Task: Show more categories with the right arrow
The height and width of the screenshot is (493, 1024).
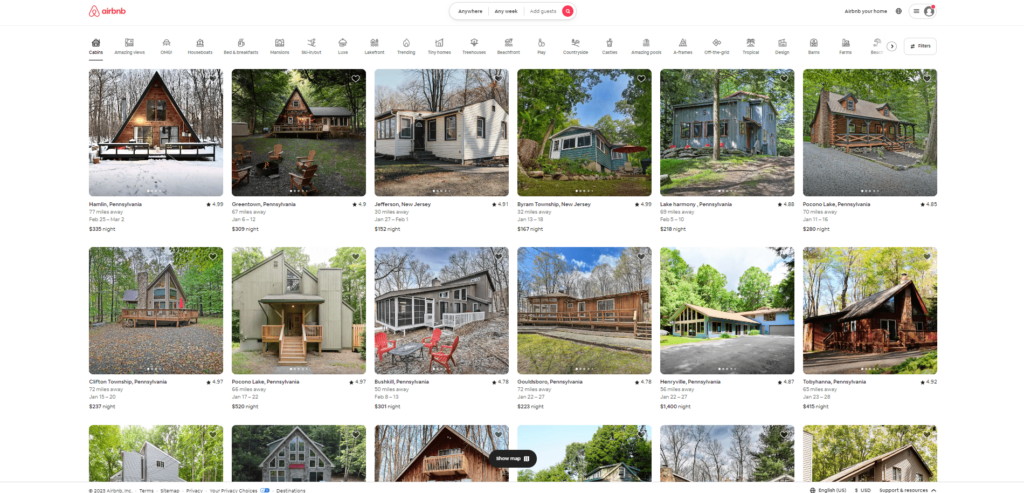Action: coord(892,46)
